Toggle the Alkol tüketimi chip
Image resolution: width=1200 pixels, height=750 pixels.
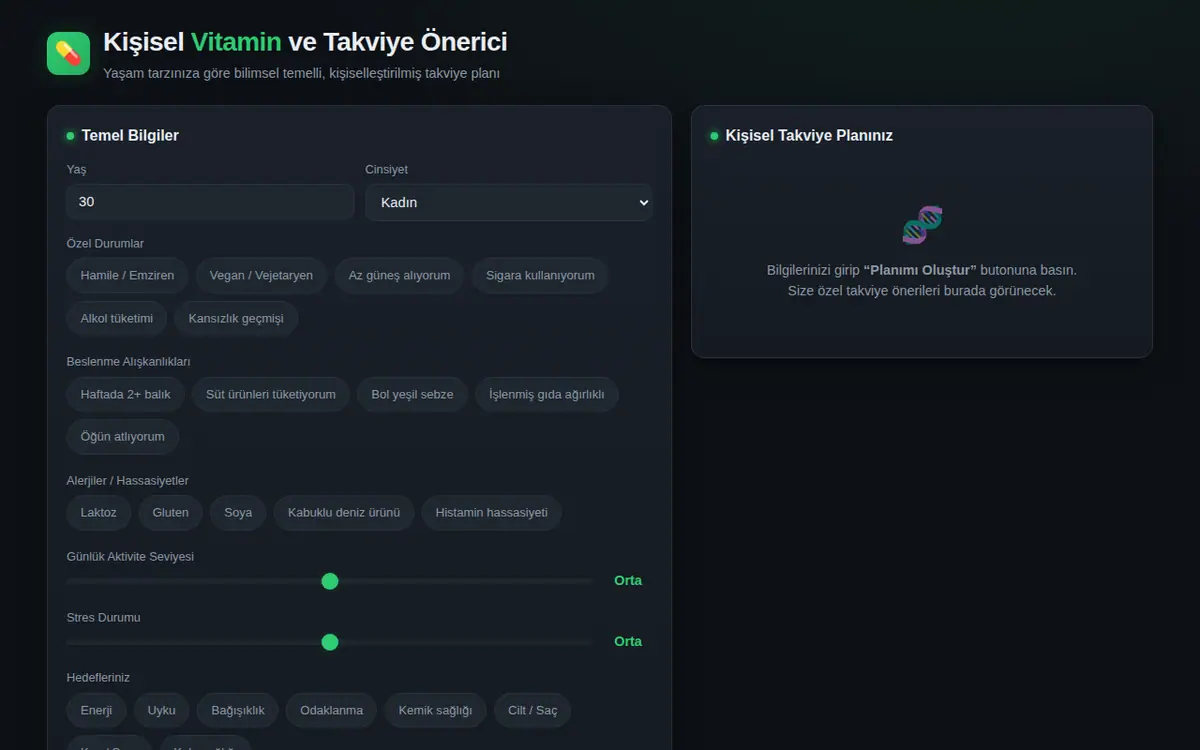click(117, 319)
